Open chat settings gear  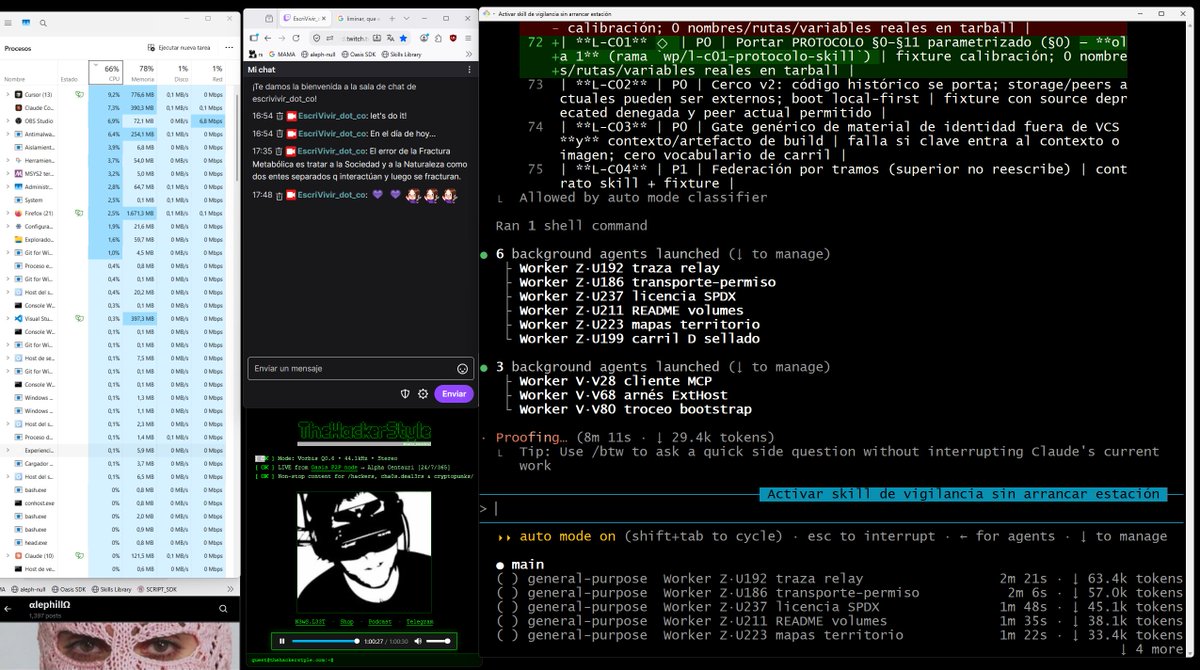pos(423,394)
